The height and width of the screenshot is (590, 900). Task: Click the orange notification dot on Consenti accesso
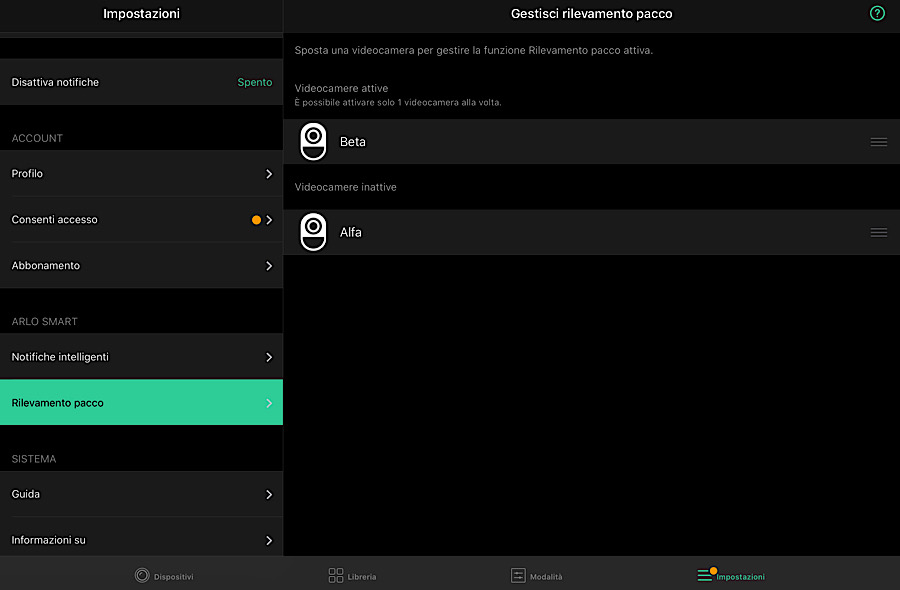pyautogui.click(x=256, y=220)
